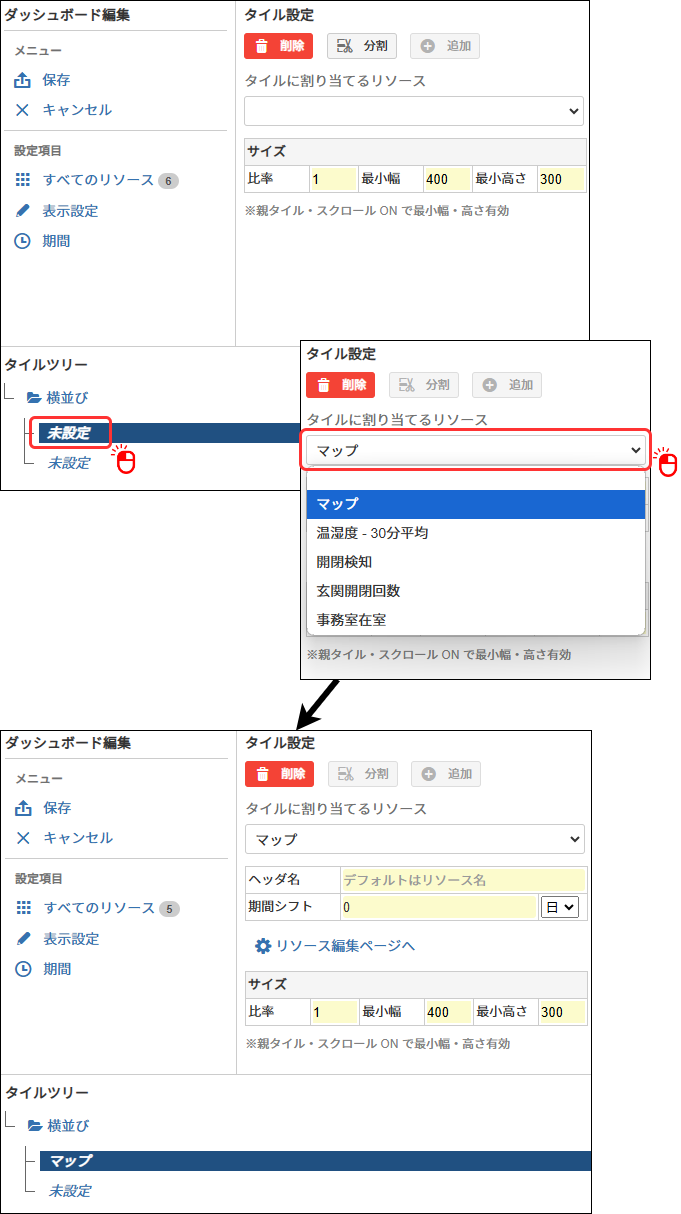Click the キャンセル X icon in the lower screenshot
This screenshot has width=681, height=1214.
(24, 839)
